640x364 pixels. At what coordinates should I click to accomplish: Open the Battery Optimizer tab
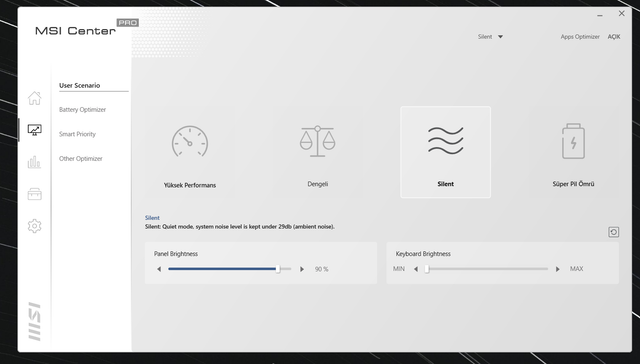pos(82,109)
